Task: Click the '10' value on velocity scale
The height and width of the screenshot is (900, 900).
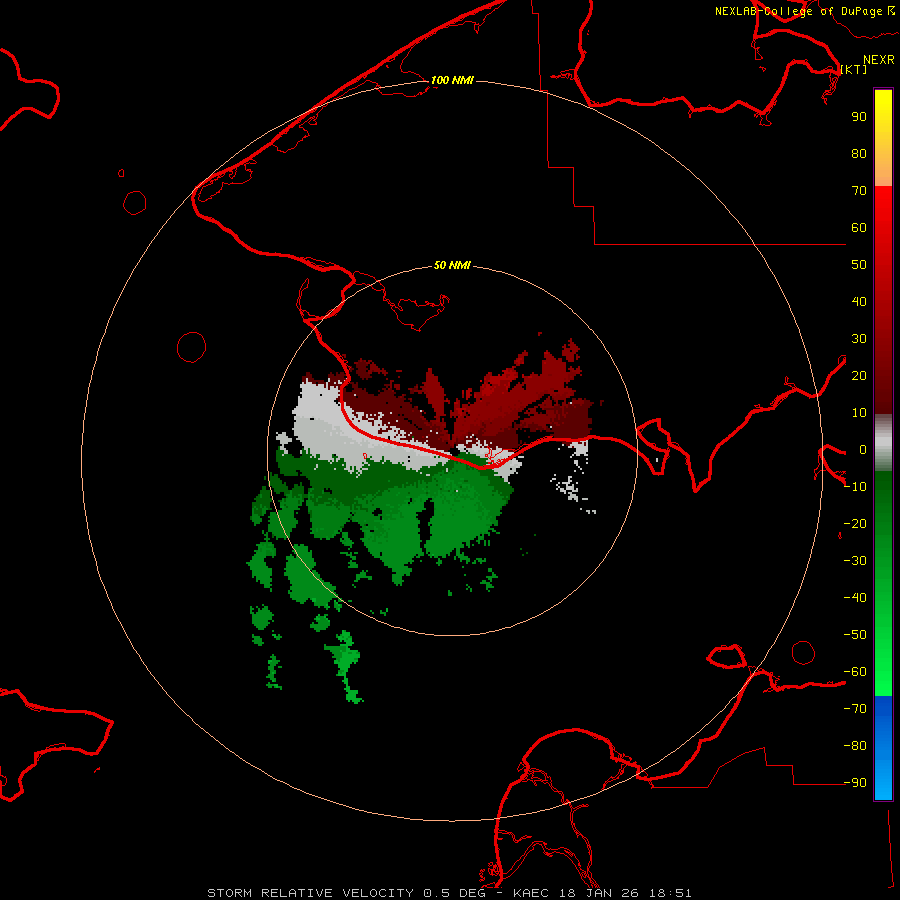Action: click(859, 413)
